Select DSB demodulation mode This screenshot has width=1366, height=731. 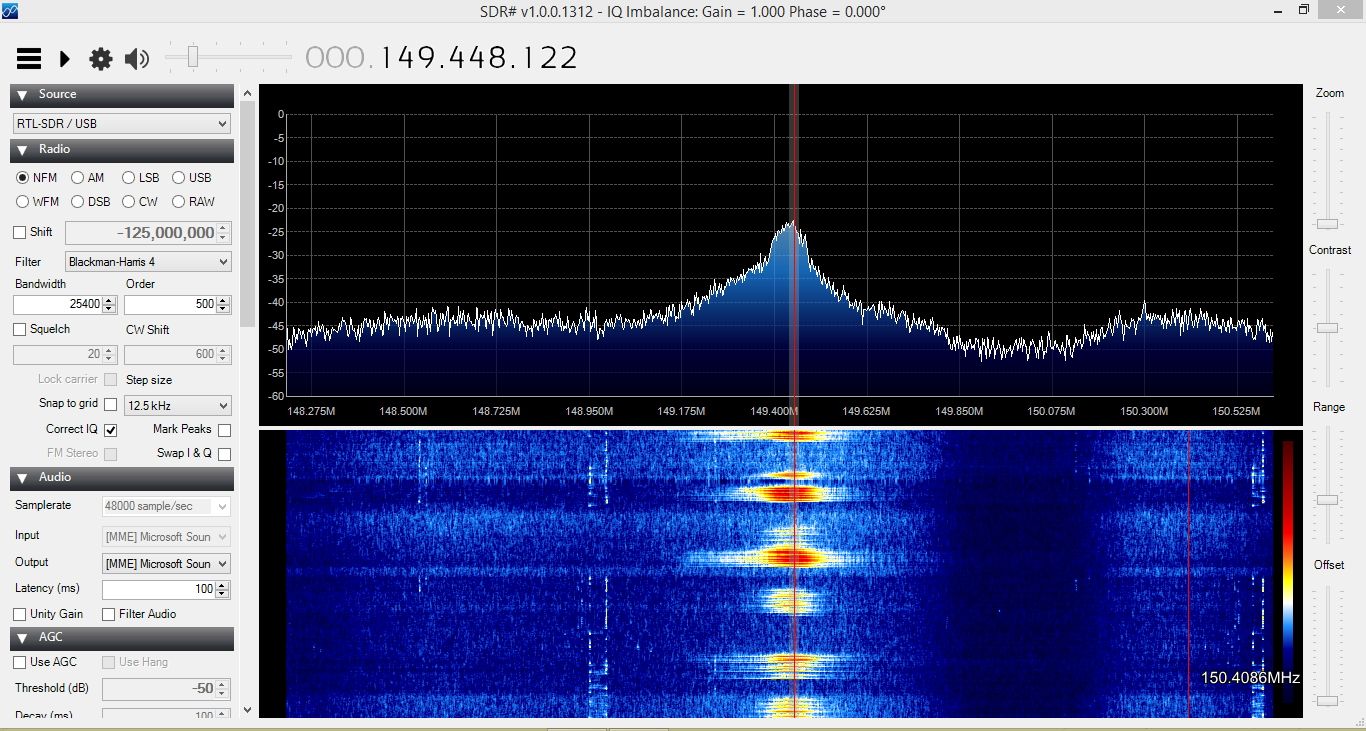coord(91,202)
